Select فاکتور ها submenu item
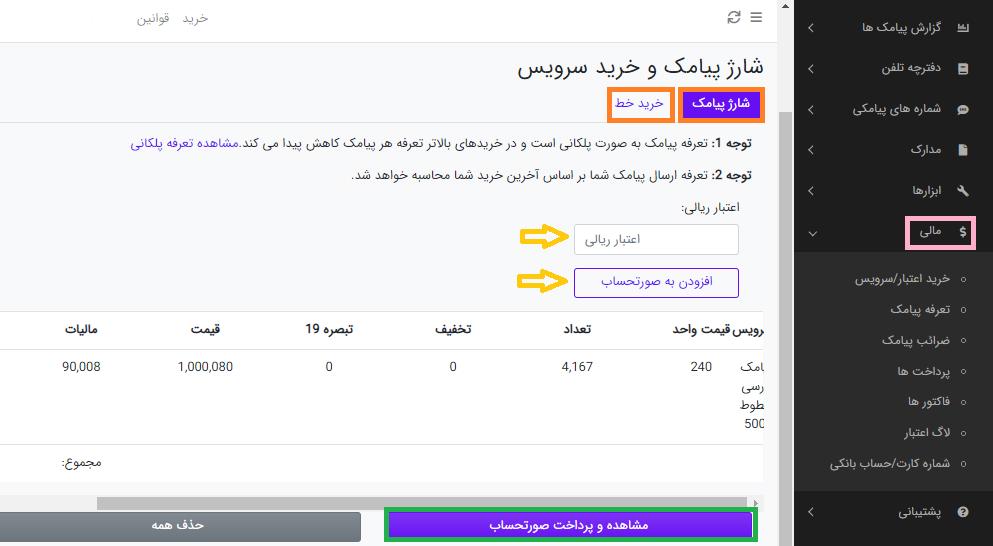Image resolution: width=993 pixels, height=546 pixels. click(x=928, y=402)
